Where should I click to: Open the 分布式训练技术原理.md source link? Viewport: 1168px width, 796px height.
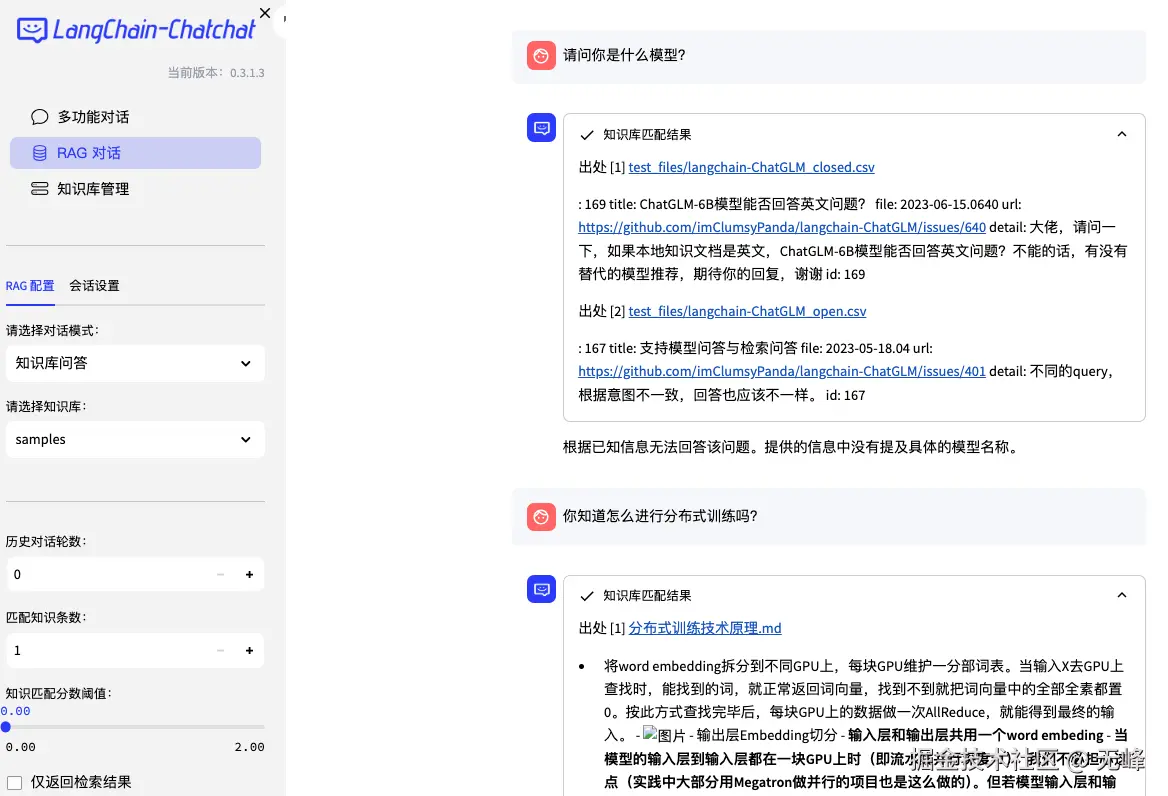tap(705, 628)
